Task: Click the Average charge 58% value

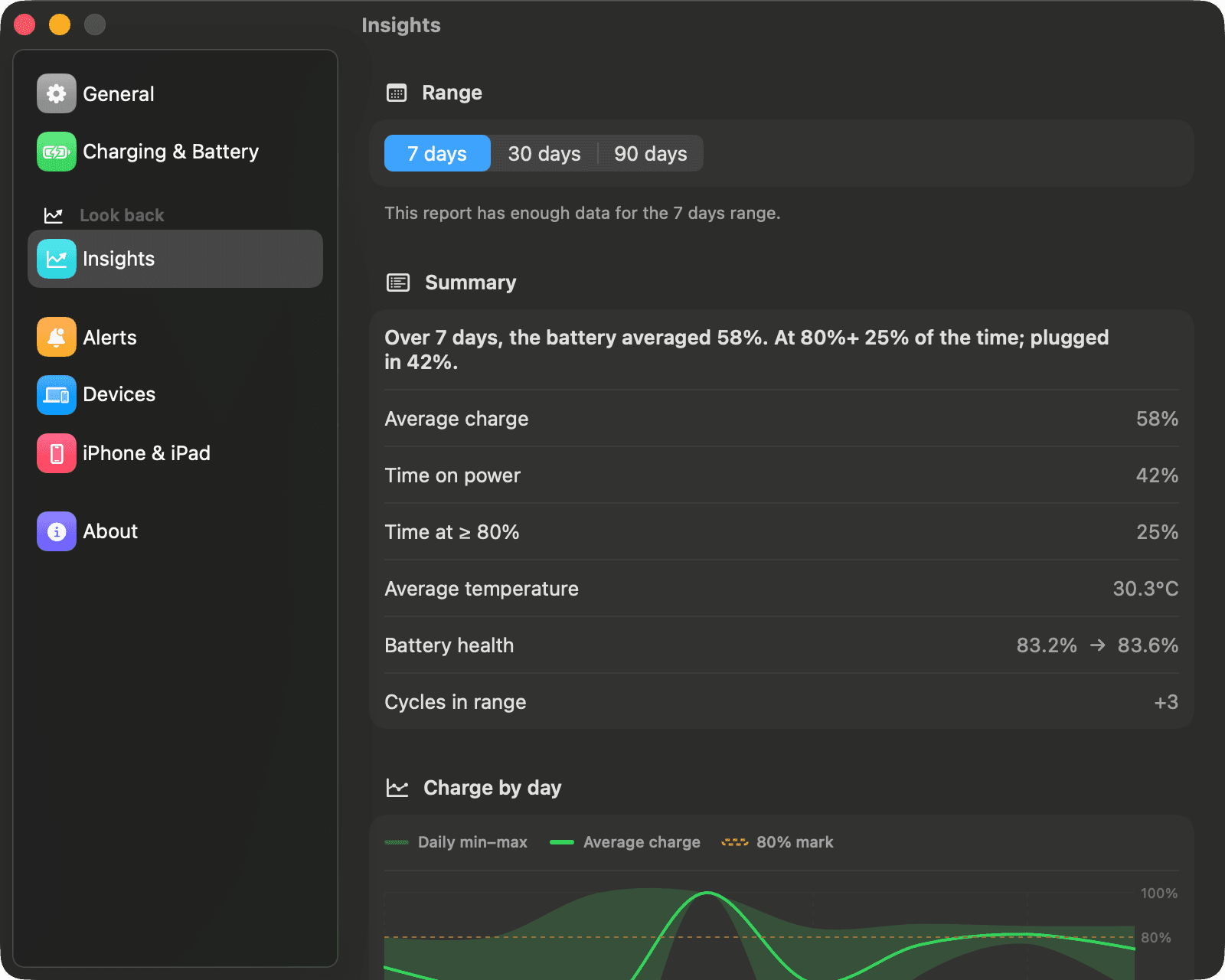Action: pos(1157,419)
